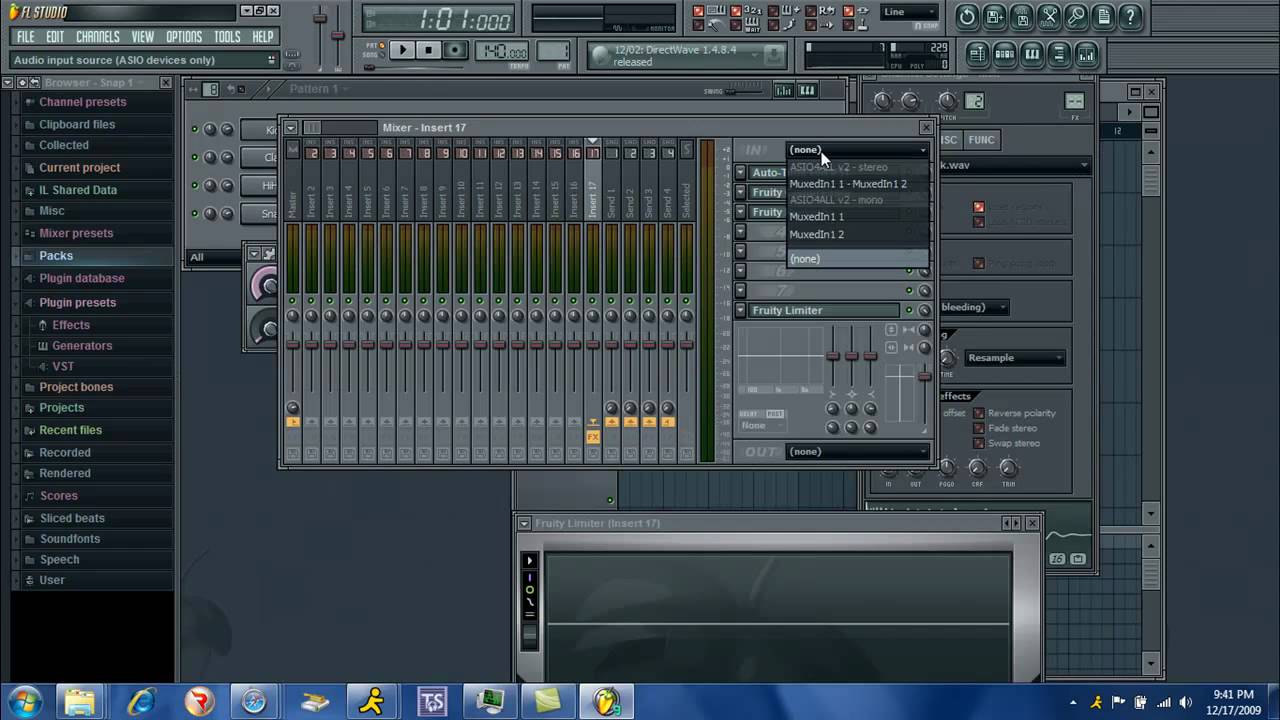Click the render to audio icon

[x=1021, y=17]
